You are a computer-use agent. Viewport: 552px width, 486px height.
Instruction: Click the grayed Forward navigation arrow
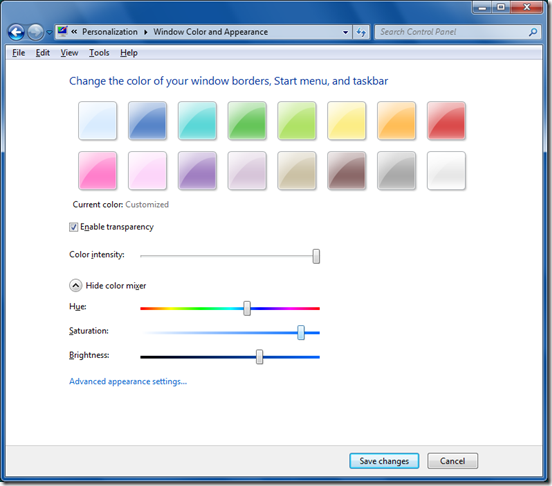click(x=36, y=32)
